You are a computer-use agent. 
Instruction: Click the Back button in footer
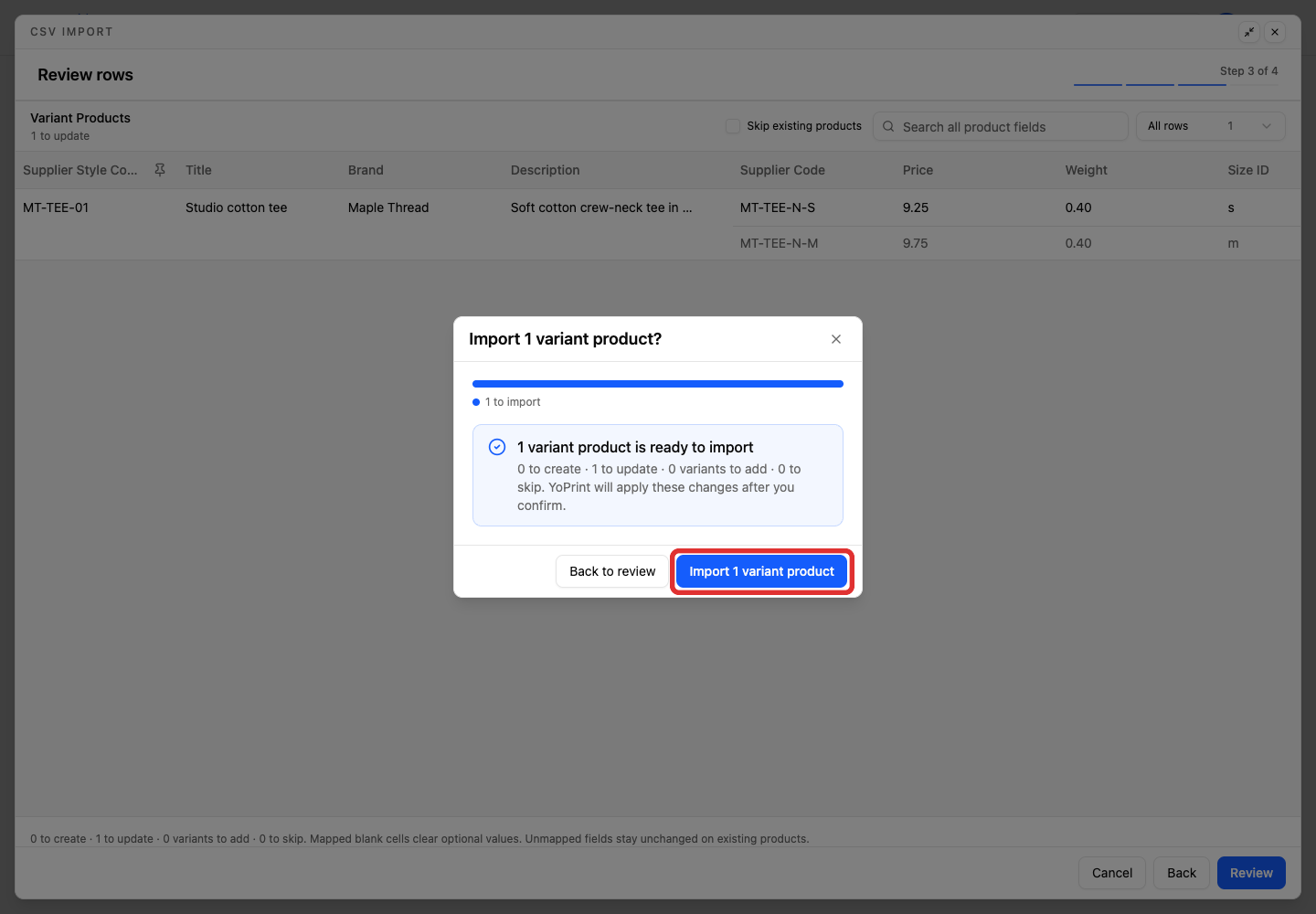[1182, 873]
